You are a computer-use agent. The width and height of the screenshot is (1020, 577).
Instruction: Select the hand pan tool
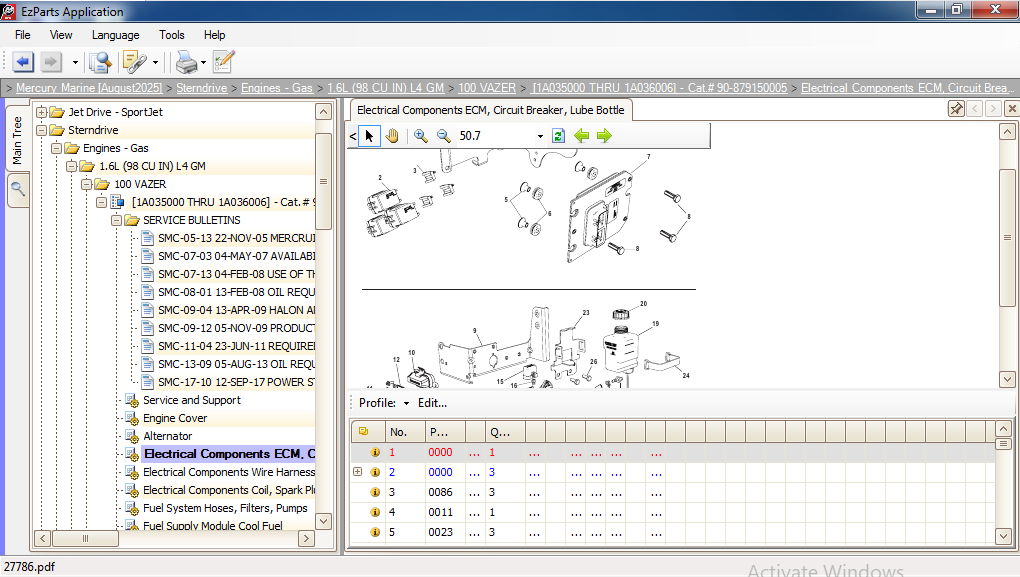click(x=392, y=136)
